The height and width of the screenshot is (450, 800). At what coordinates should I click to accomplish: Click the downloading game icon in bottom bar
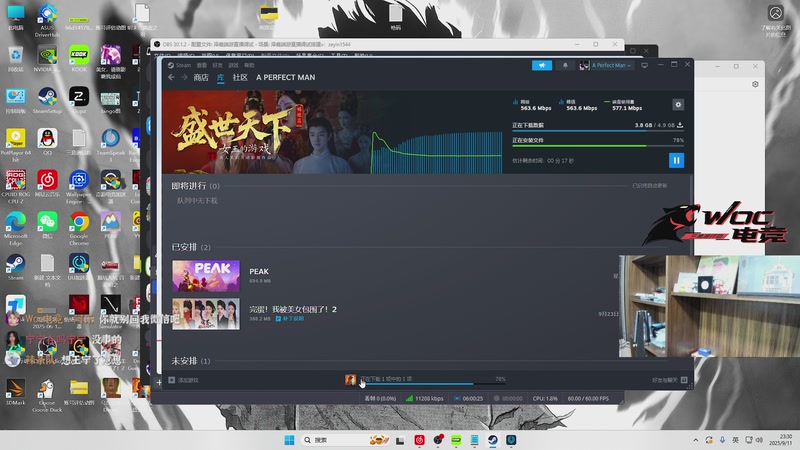tap(350, 380)
